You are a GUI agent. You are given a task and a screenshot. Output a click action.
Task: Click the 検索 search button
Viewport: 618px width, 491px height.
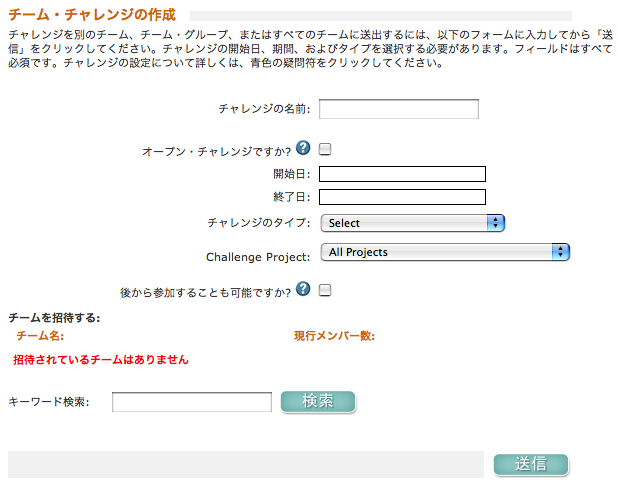point(317,401)
